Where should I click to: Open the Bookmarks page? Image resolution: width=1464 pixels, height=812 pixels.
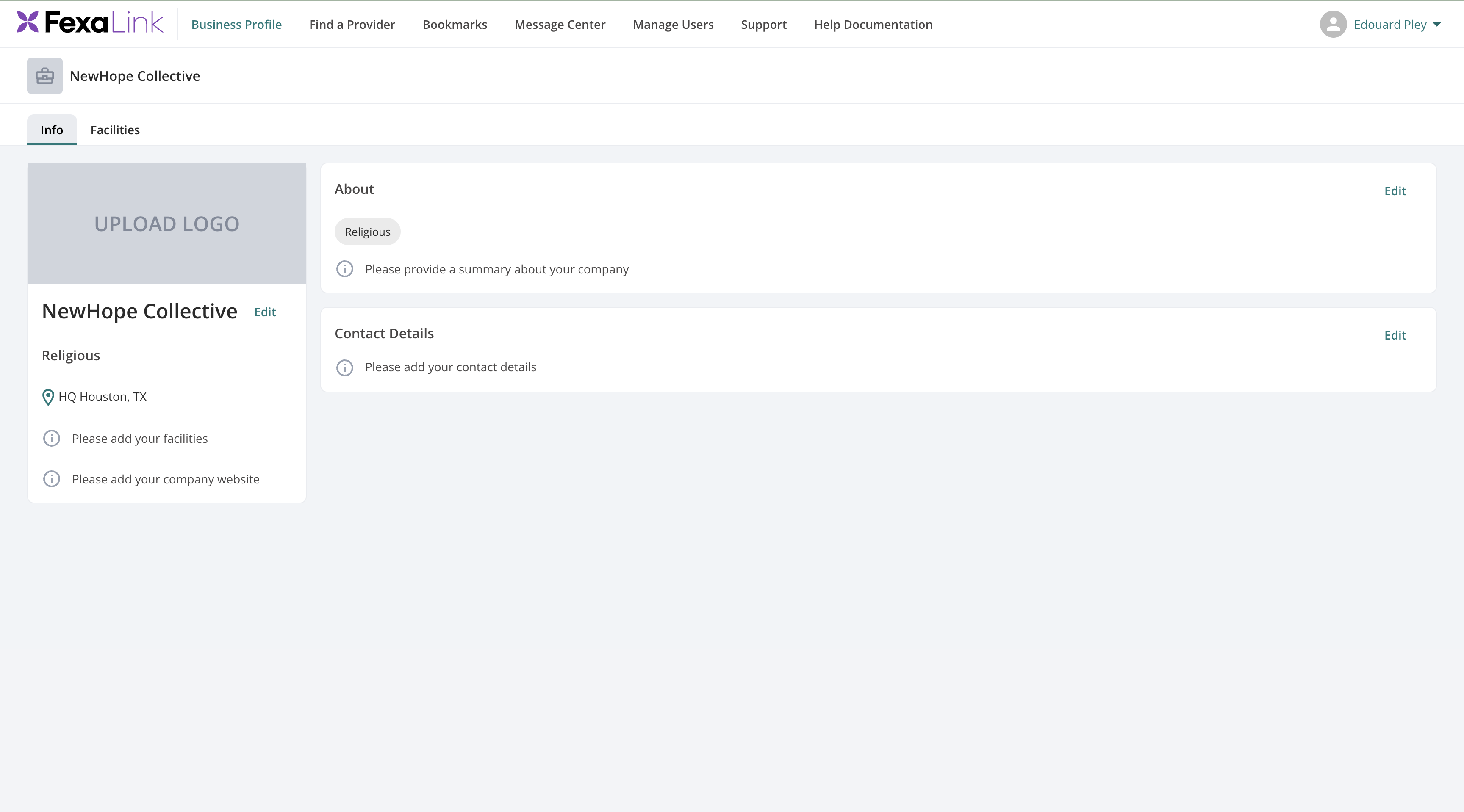(x=455, y=25)
